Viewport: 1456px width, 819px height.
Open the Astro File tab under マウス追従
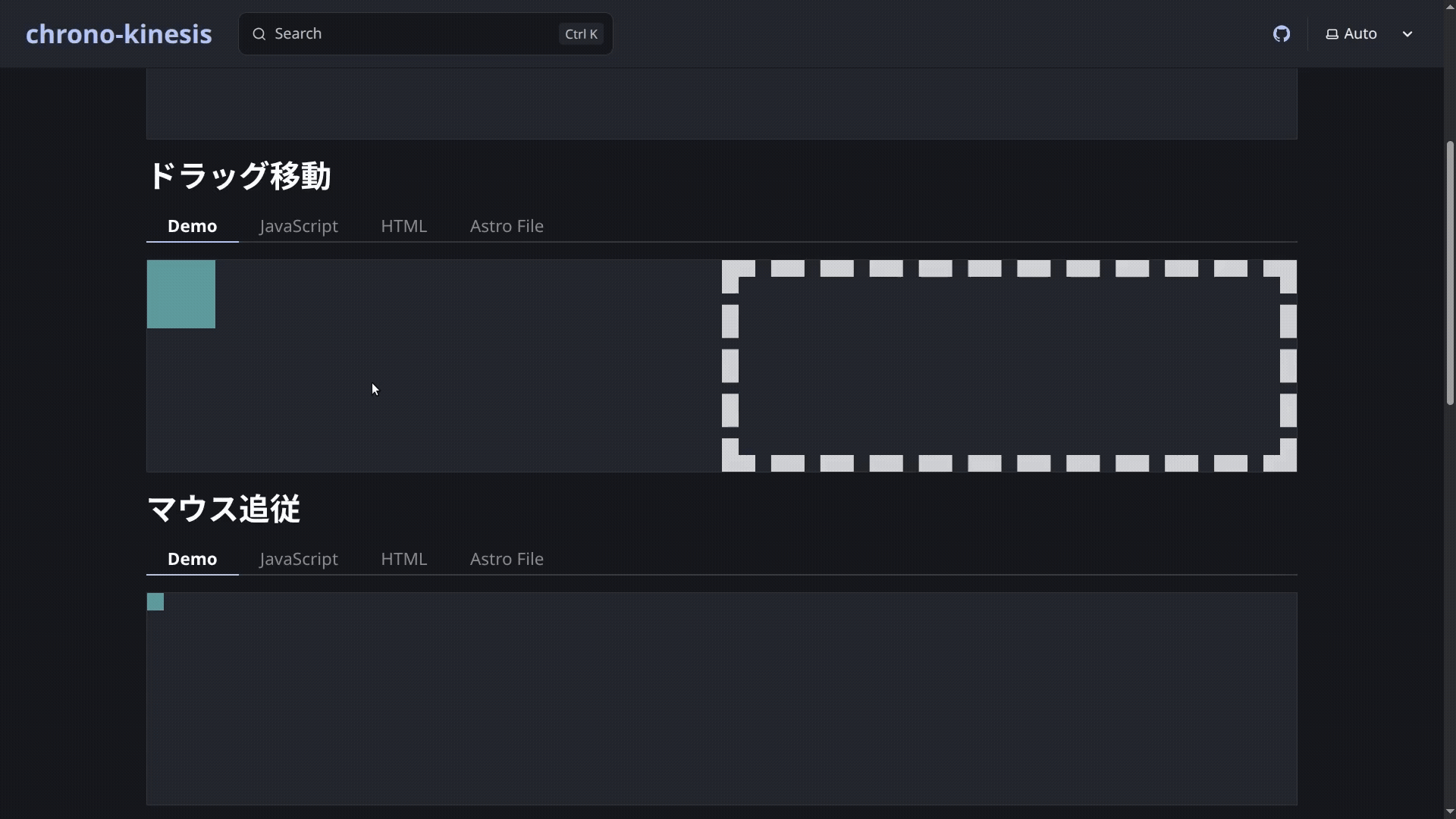click(x=507, y=559)
